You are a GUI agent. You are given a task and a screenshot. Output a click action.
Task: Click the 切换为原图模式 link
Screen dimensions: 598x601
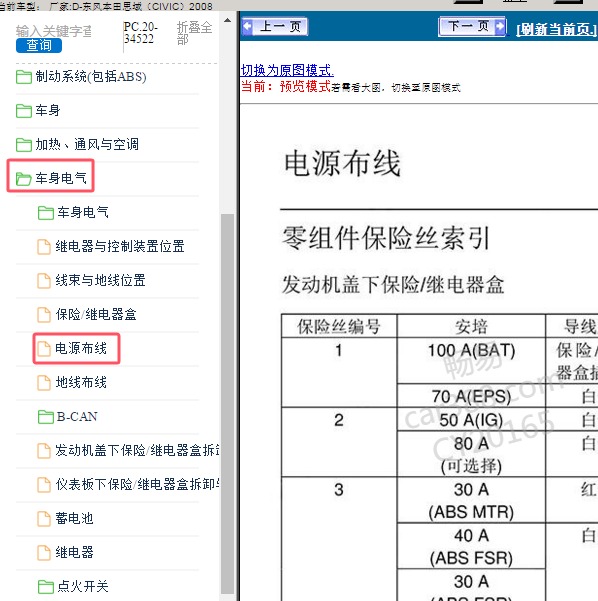click(x=287, y=70)
